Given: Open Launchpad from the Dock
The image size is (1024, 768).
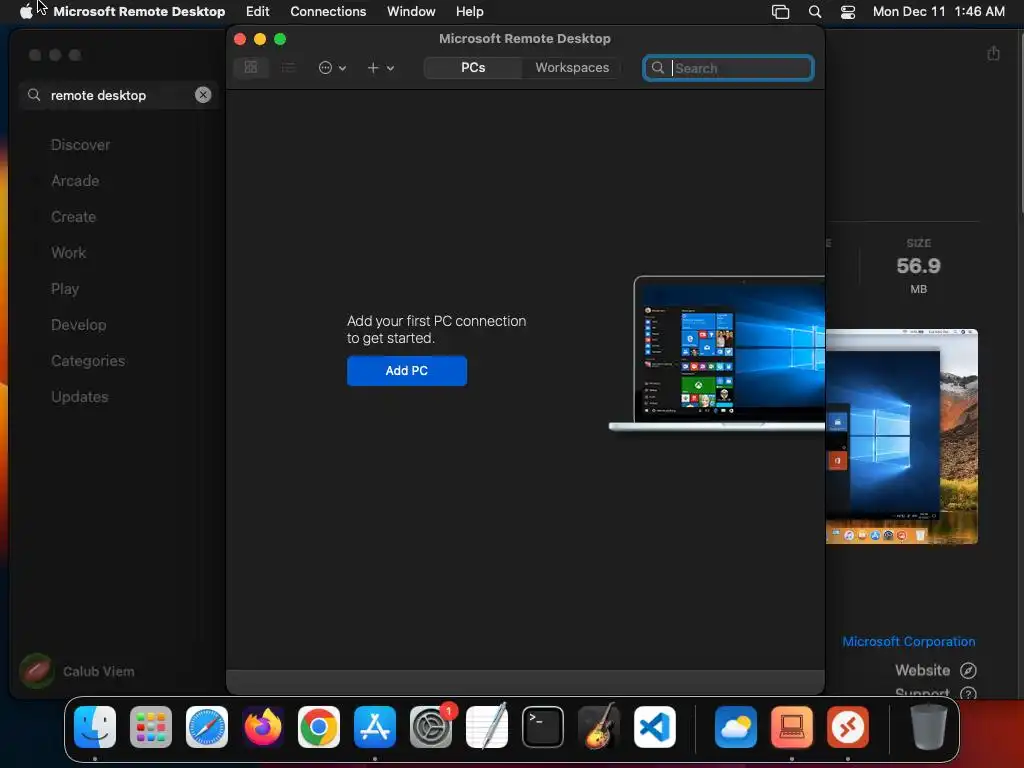Looking at the screenshot, I should point(151,727).
